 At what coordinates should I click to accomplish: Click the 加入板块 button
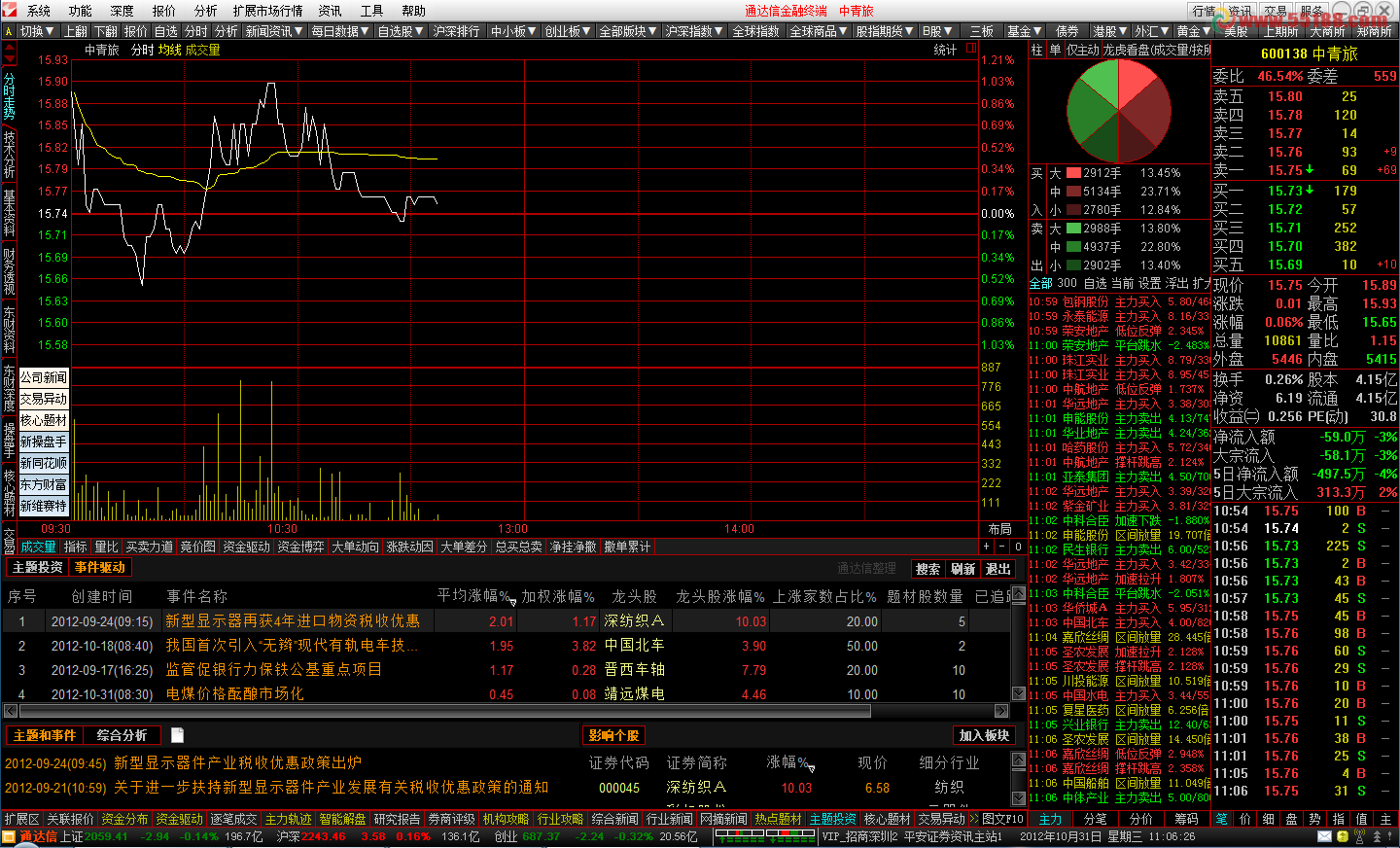[x=984, y=735]
